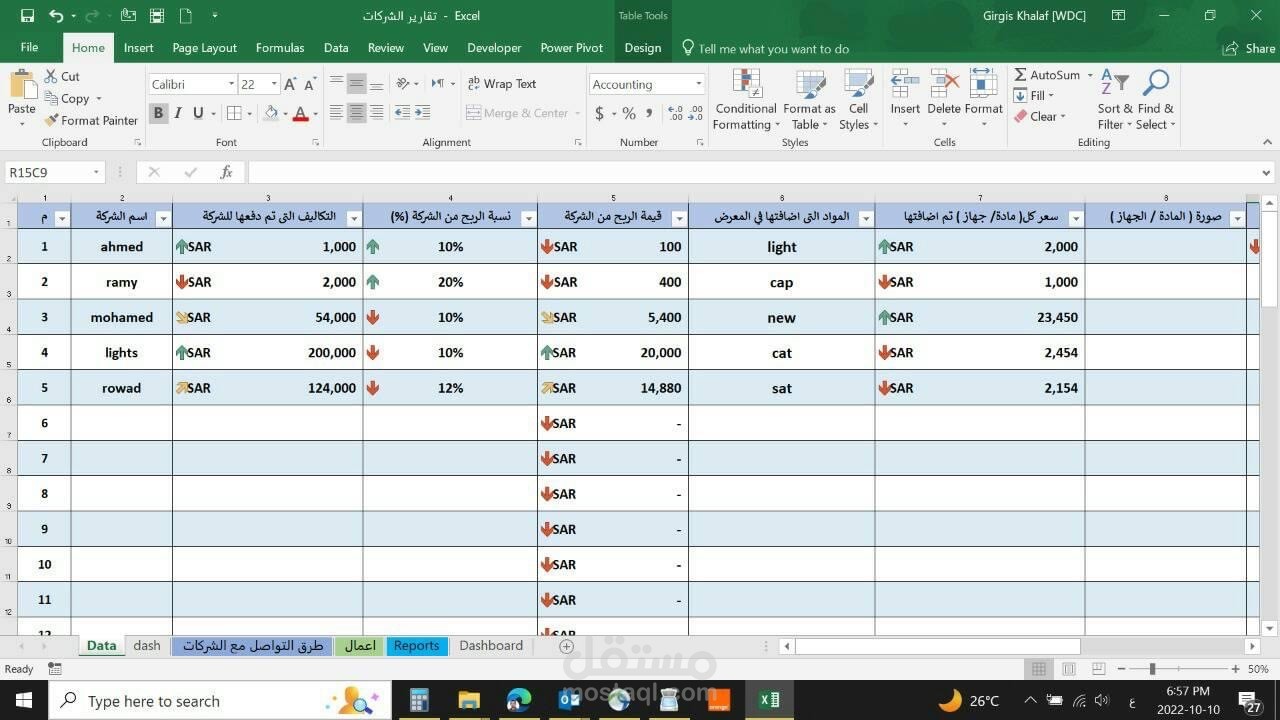The image size is (1280, 720).
Task: Click Tell me what you want to do box
Action: (765, 48)
